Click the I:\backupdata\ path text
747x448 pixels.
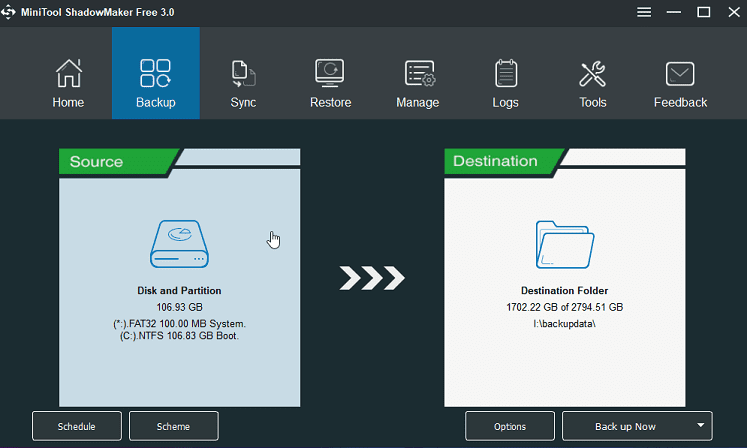(565, 324)
